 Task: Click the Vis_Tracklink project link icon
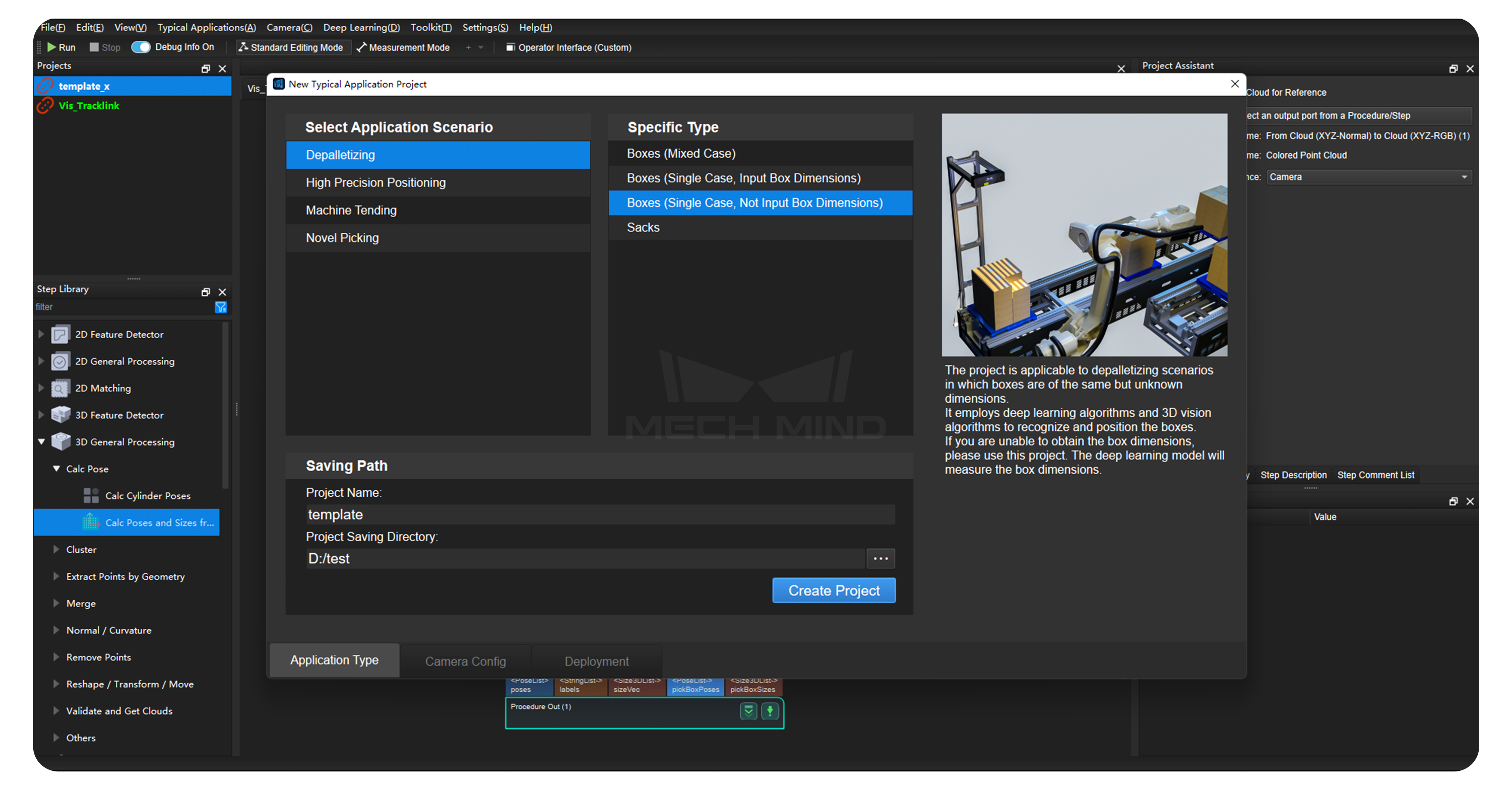pyautogui.click(x=45, y=106)
